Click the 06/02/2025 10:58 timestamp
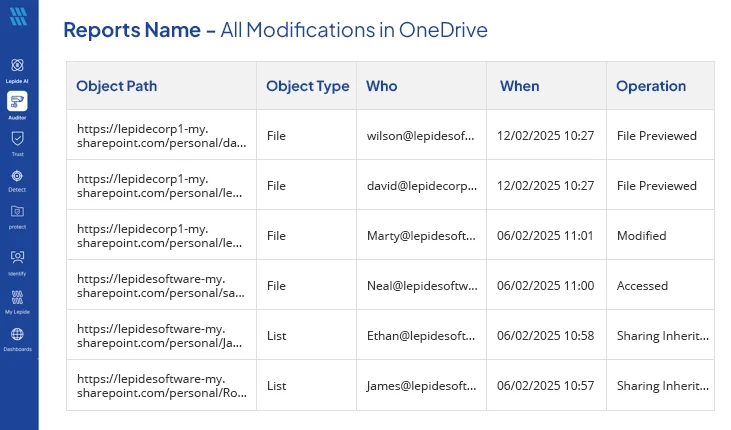 545,336
